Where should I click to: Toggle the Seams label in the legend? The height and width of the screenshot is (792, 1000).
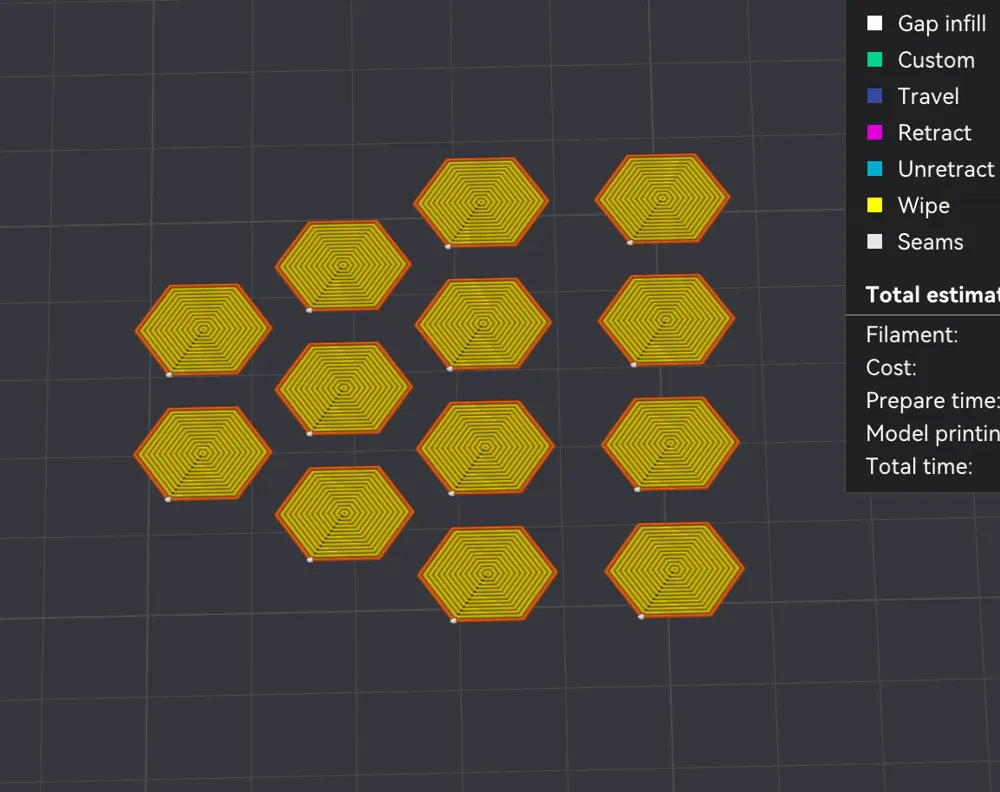point(930,242)
